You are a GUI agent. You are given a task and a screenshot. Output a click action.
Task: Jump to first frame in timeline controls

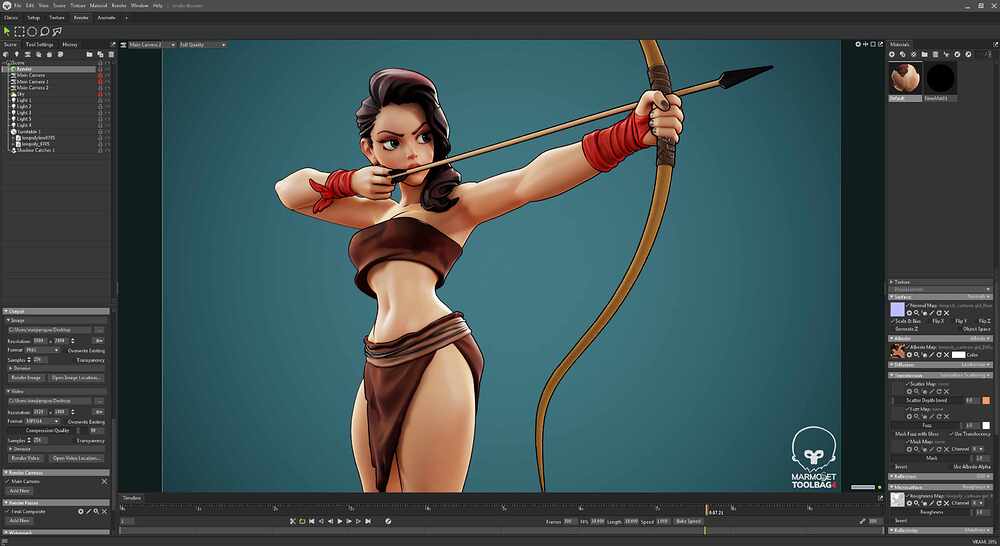click(312, 521)
